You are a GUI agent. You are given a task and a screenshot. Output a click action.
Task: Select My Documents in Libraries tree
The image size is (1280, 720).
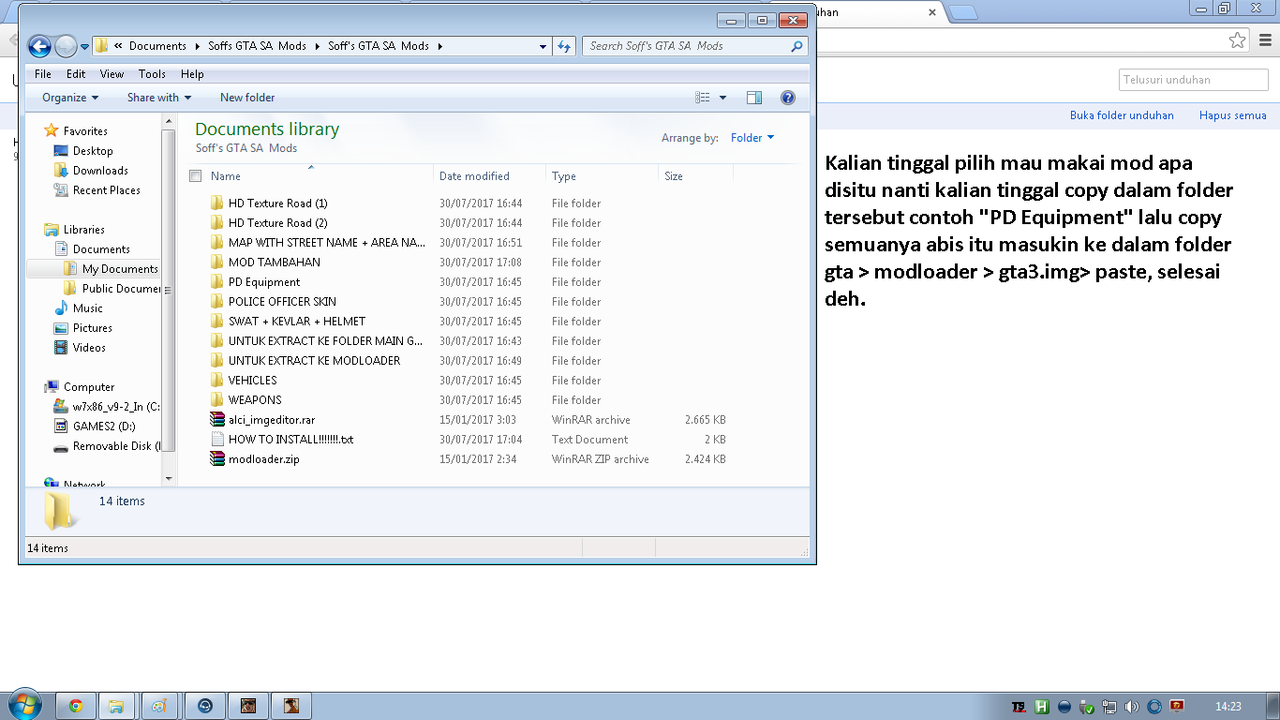tap(111, 269)
